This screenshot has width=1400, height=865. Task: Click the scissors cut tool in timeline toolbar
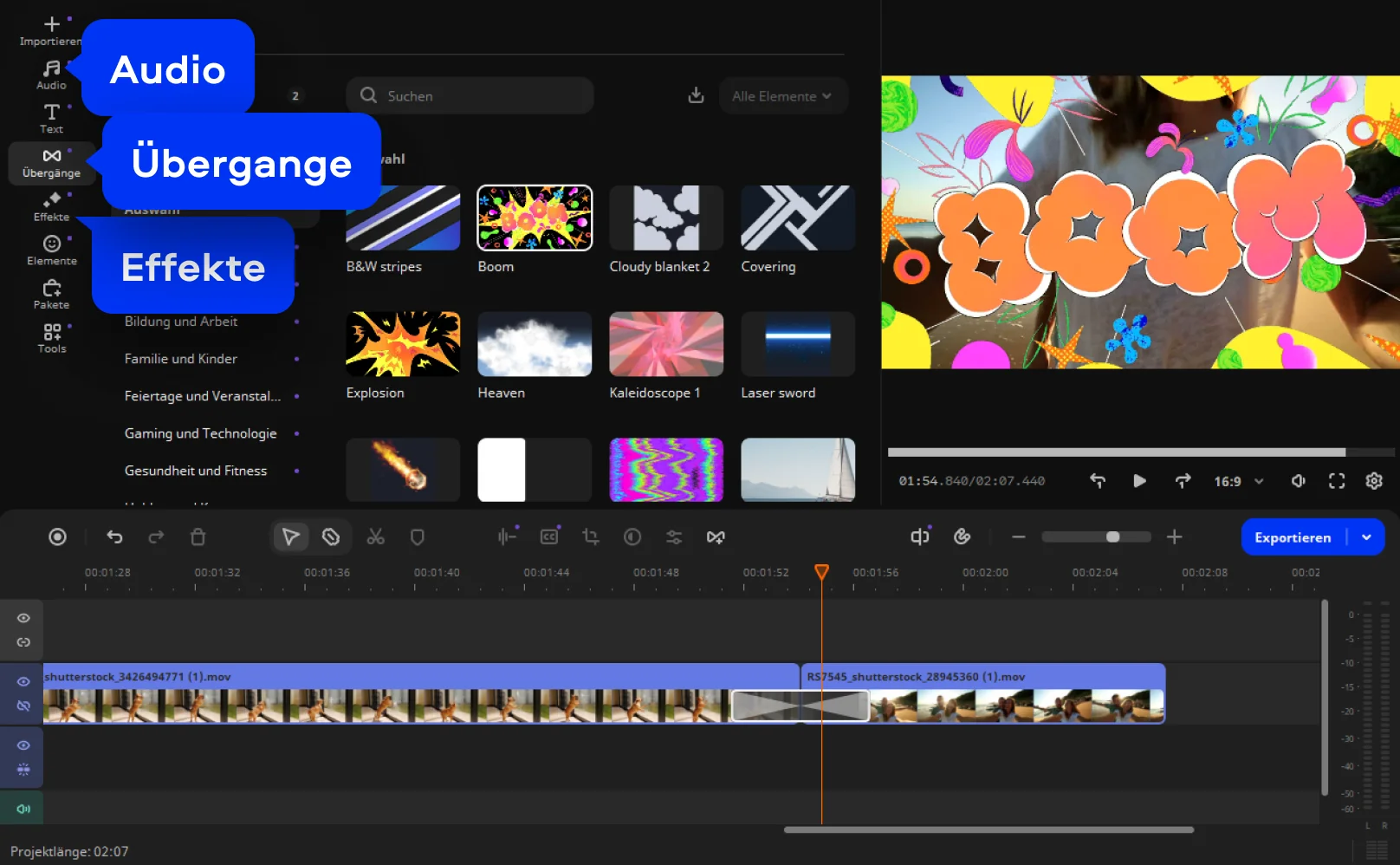(x=375, y=537)
